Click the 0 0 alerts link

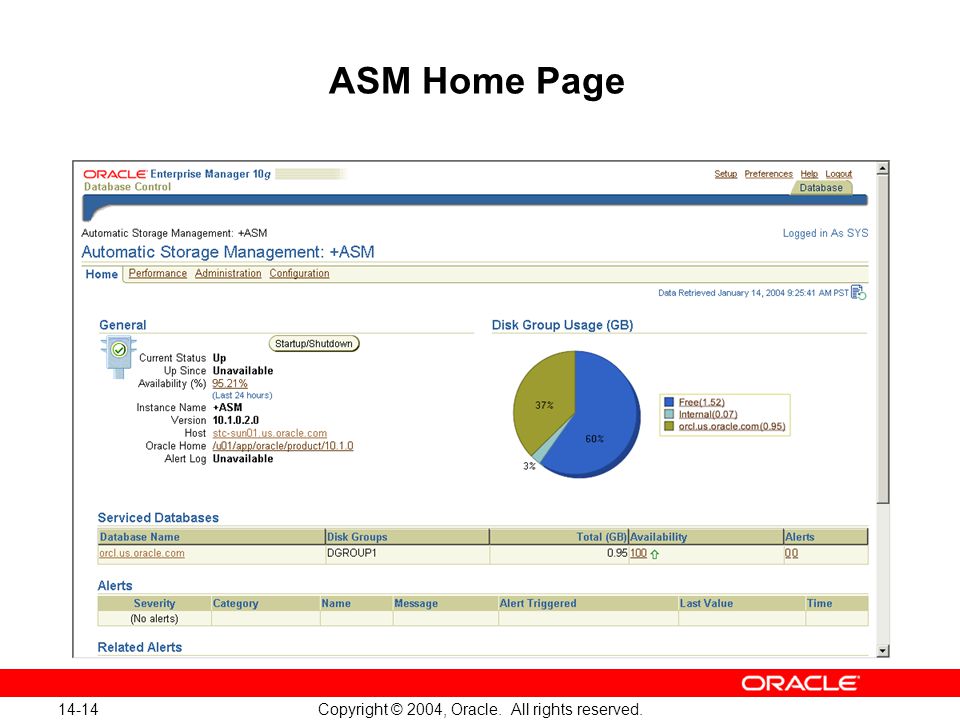[791, 553]
